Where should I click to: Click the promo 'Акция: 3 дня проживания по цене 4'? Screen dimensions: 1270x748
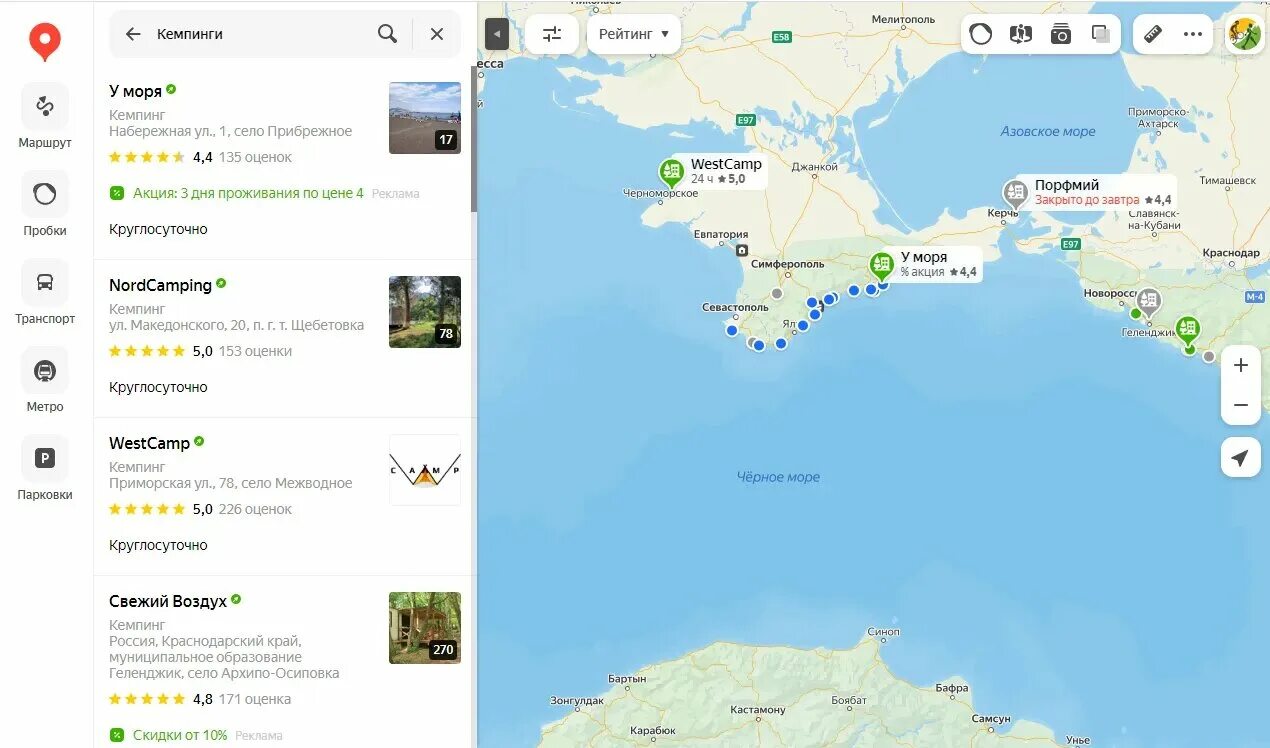(248, 193)
